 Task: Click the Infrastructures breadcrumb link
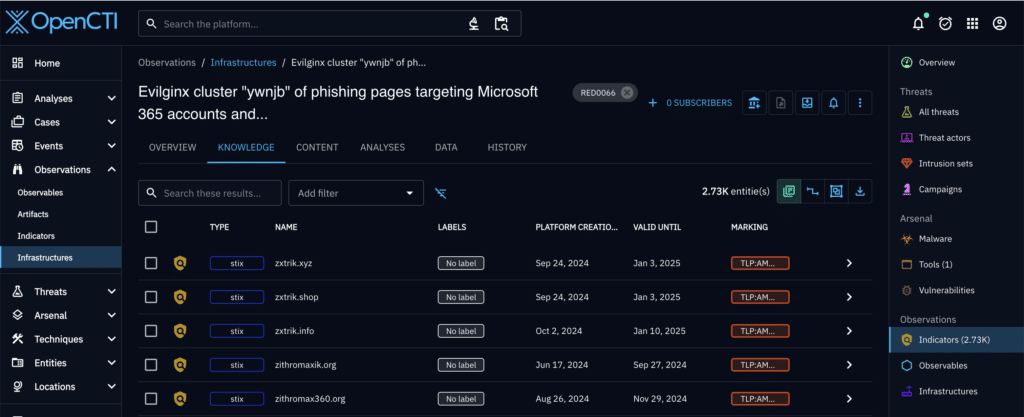tap(243, 62)
